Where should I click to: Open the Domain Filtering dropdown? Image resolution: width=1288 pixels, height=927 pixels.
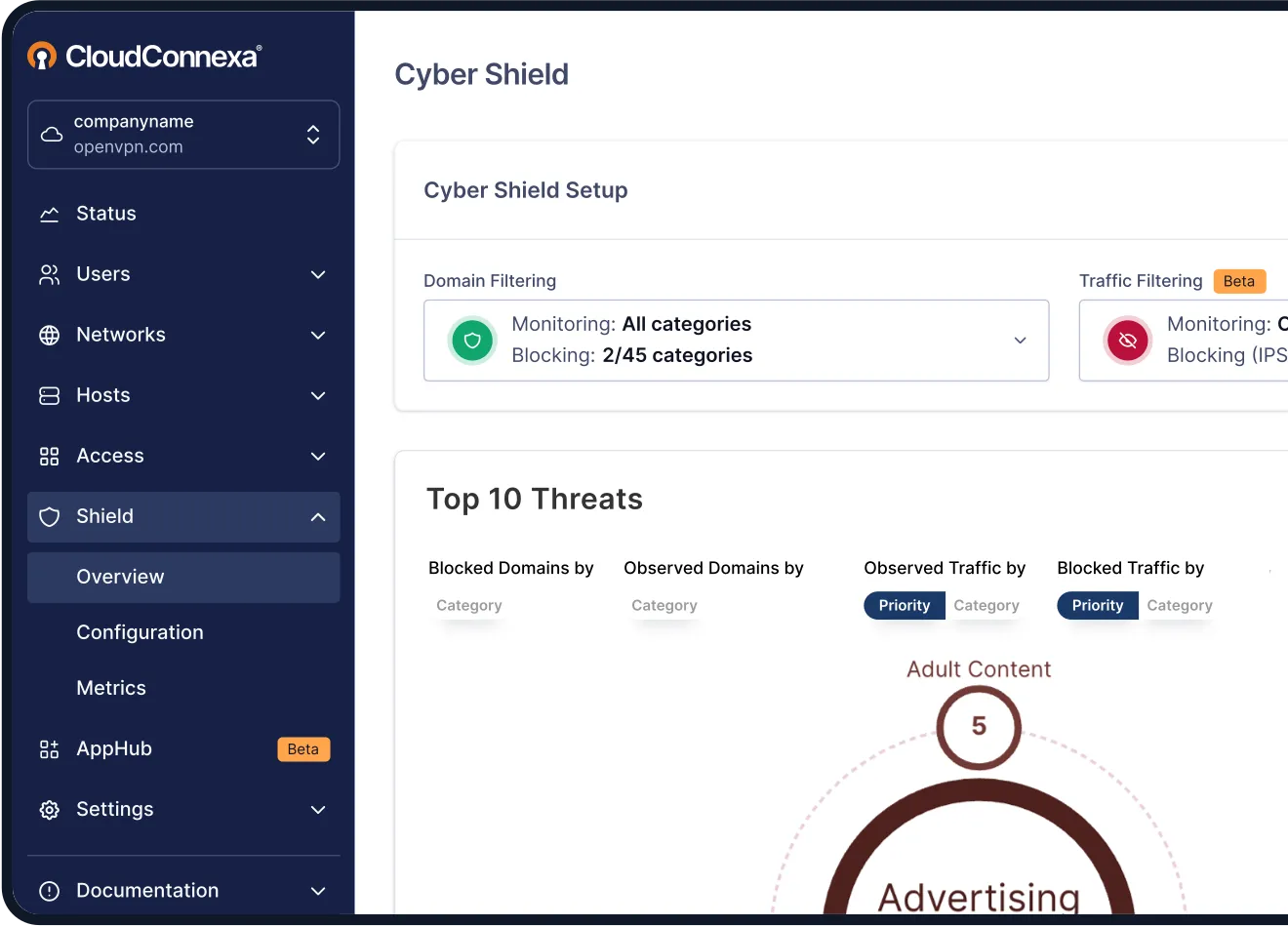[737, 341]
